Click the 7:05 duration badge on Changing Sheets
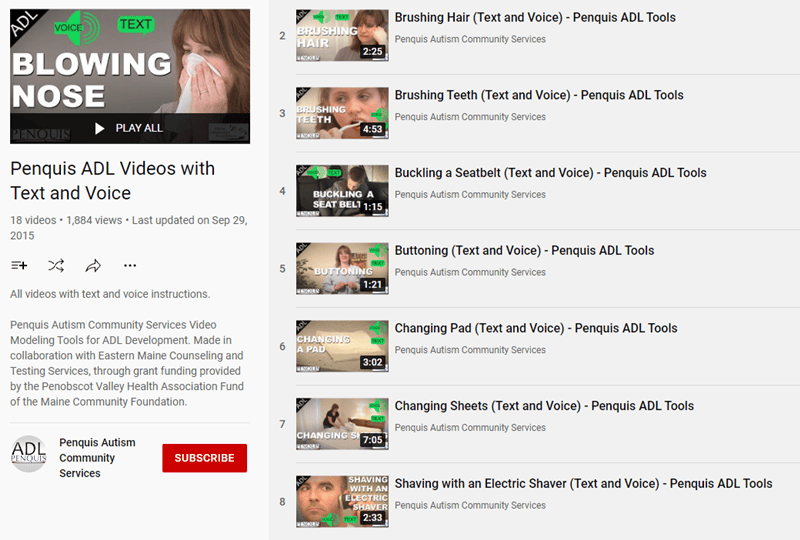The image size is (800, 540). (372, 440)
